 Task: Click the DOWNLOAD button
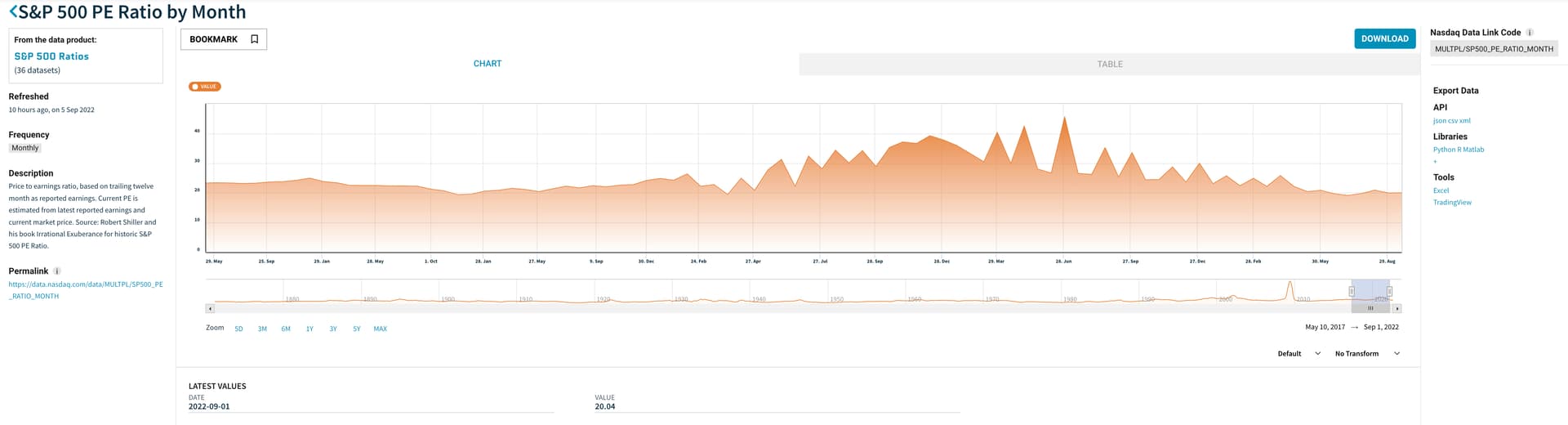pyautogui.click(x=1384, y=38)
